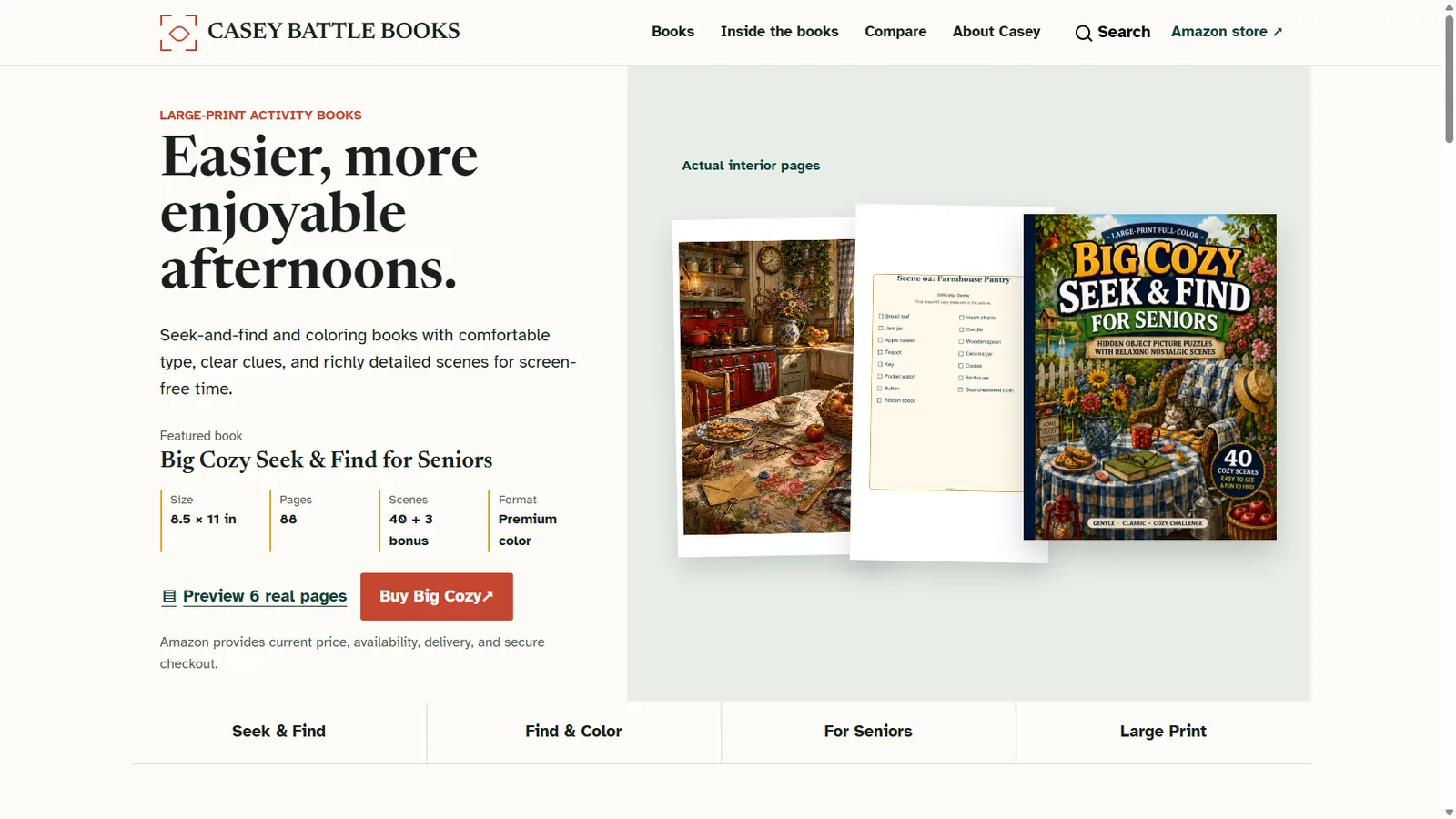The height and width of the screenshot is (819, 1456).
Task: Click the Size '8.5 × 11 in' value
Action: (x=203, y=520)
